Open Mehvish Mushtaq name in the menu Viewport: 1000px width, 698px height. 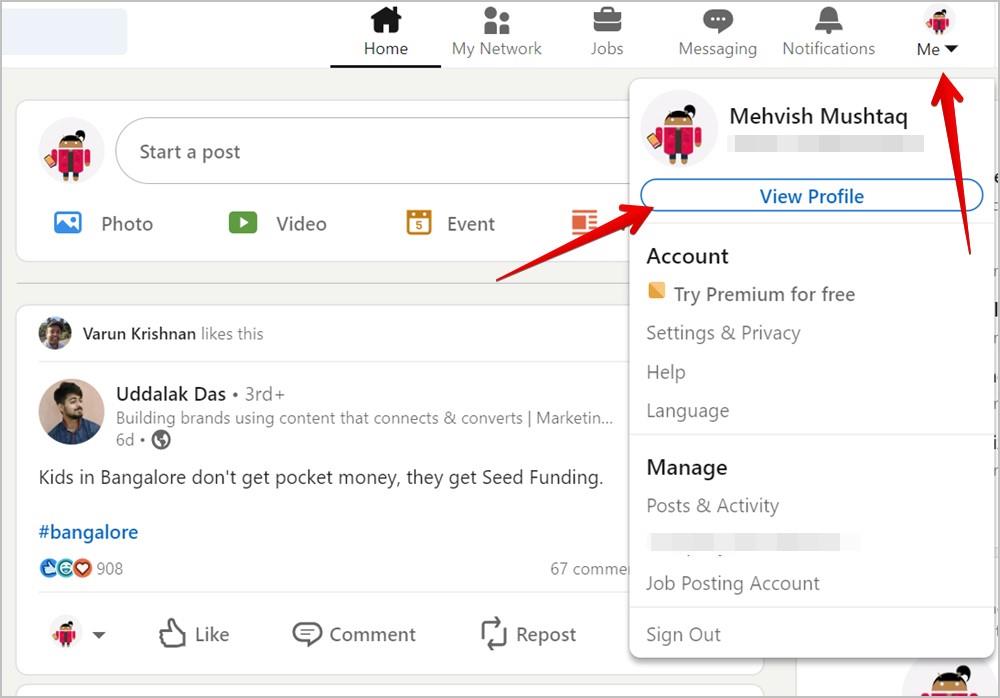(818, 116)
